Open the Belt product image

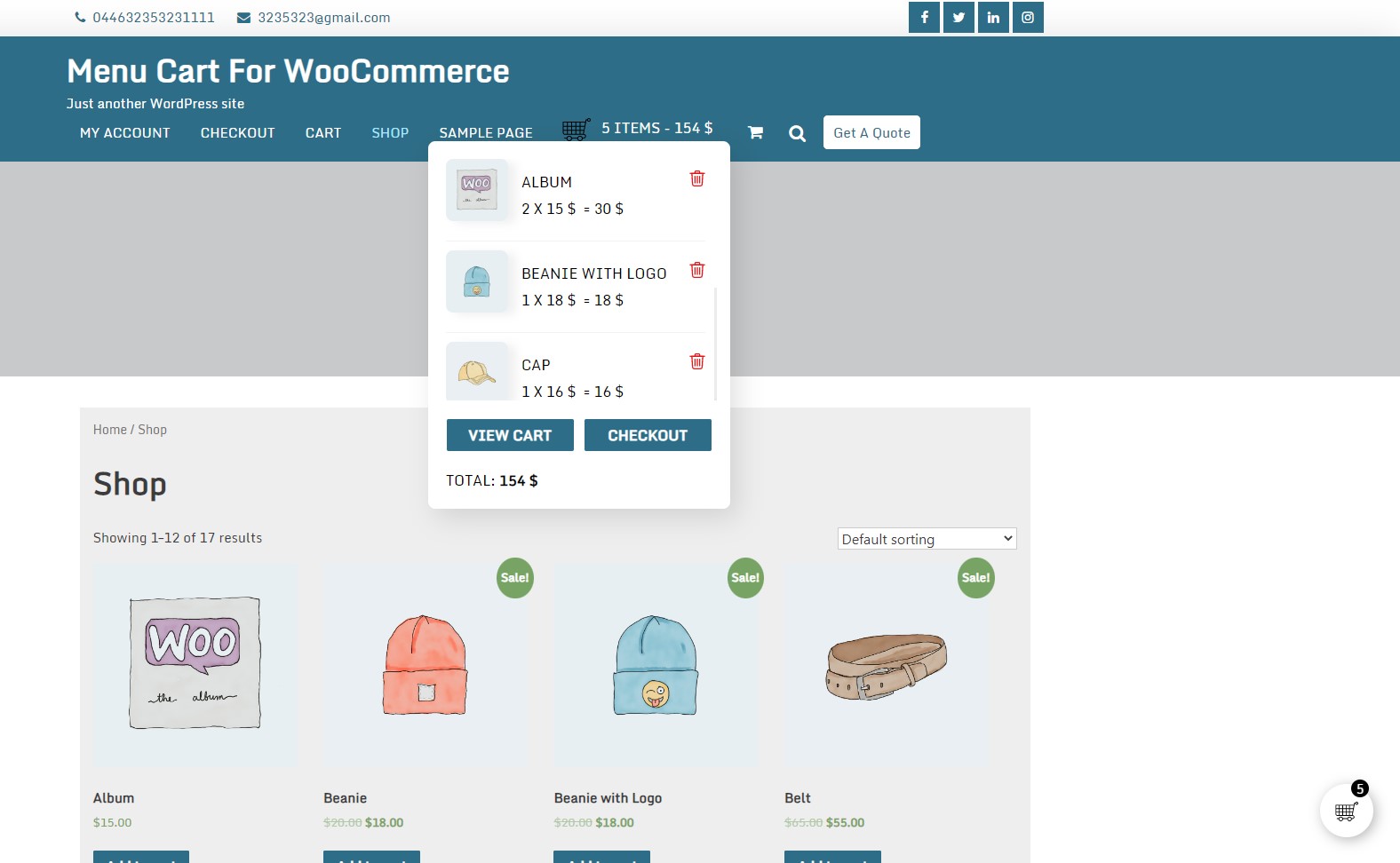(887, 665)
